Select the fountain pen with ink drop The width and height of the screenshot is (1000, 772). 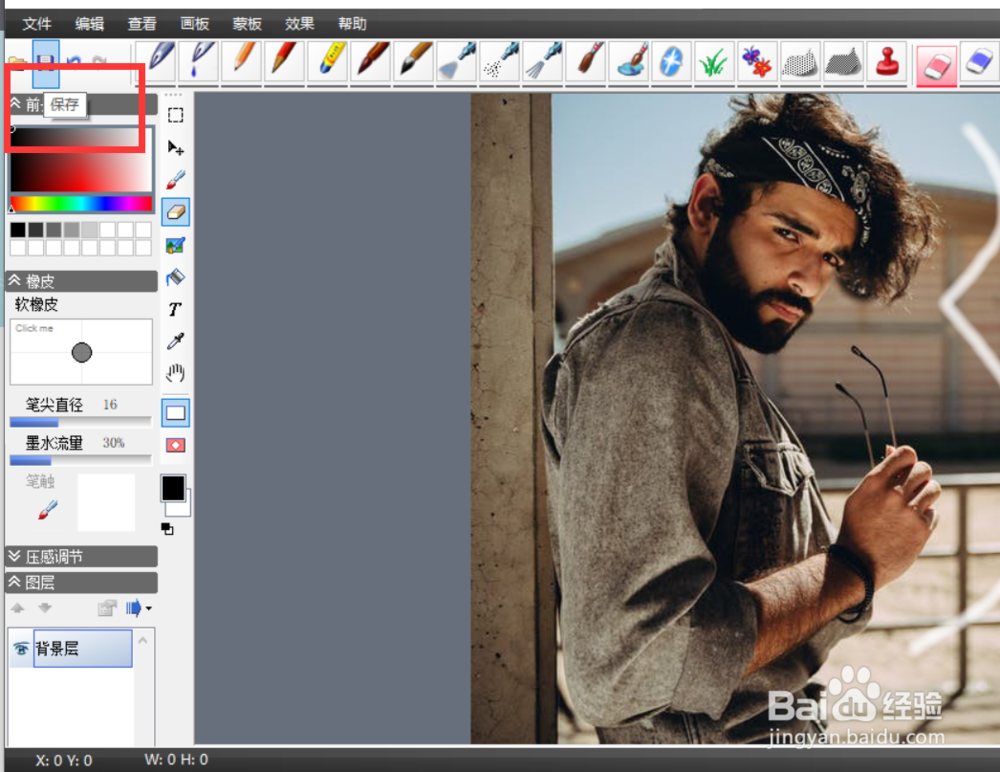200,62
